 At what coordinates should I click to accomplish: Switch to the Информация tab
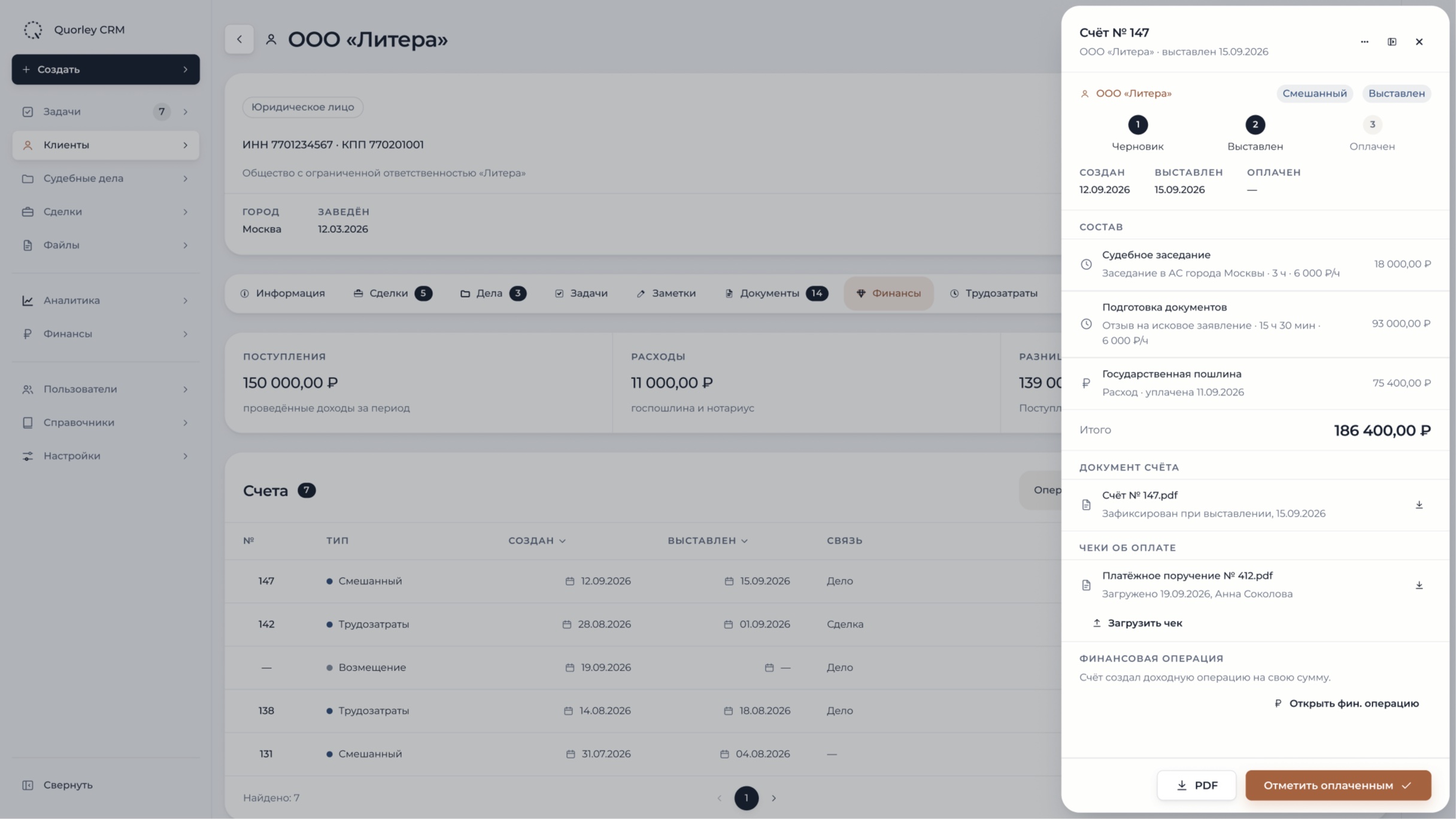pyautogui.click(x=283, y=293)
